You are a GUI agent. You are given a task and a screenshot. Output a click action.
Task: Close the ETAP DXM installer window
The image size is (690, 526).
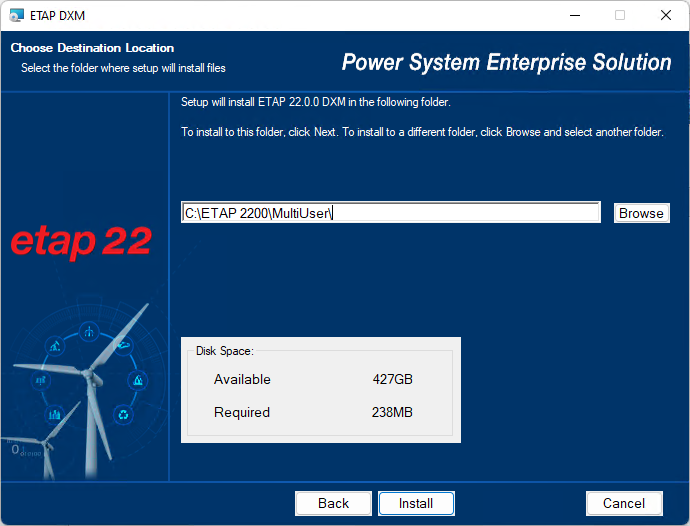tap(666, 15)
